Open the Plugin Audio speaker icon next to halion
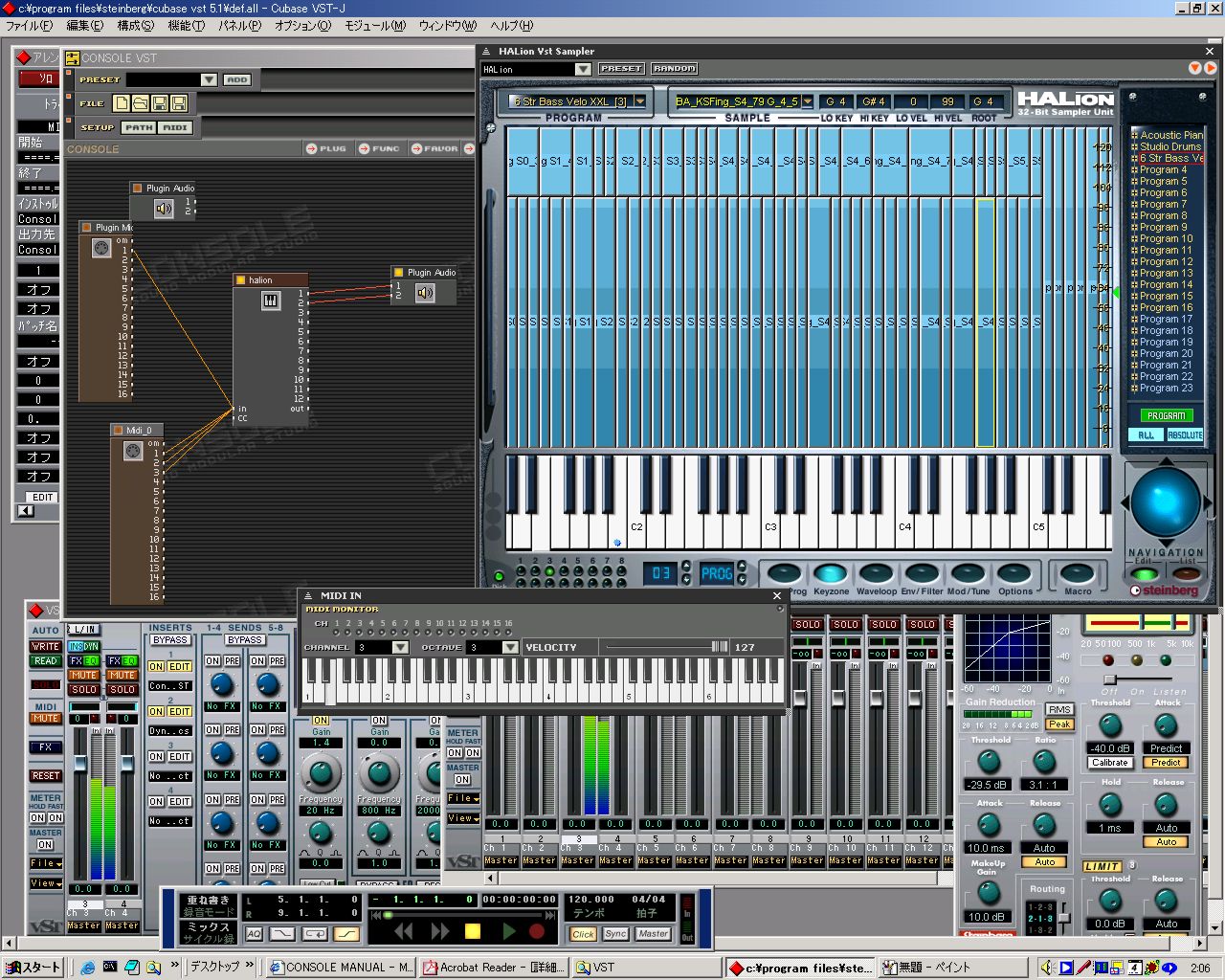This screenshot has width=1225, height=980. click(x=425, y=293)
